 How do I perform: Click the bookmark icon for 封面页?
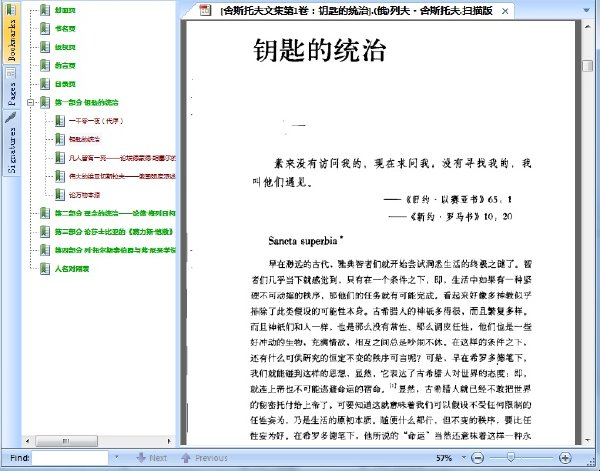point(45,10)
